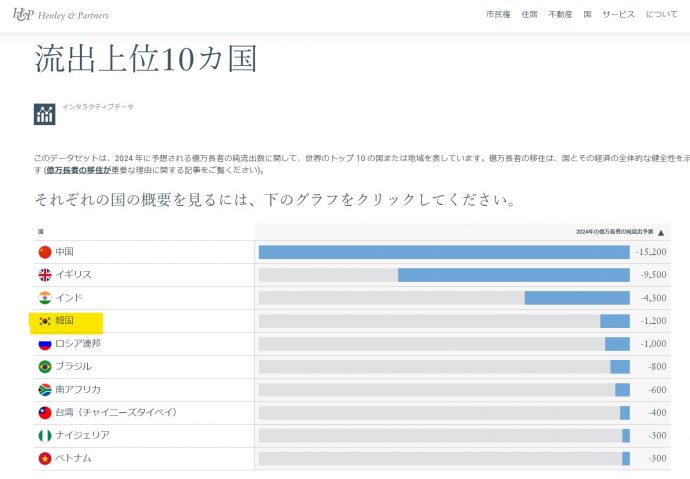Click the China flag icon
This screenshot has height=479, width=690.
click(x=45, y=252)
